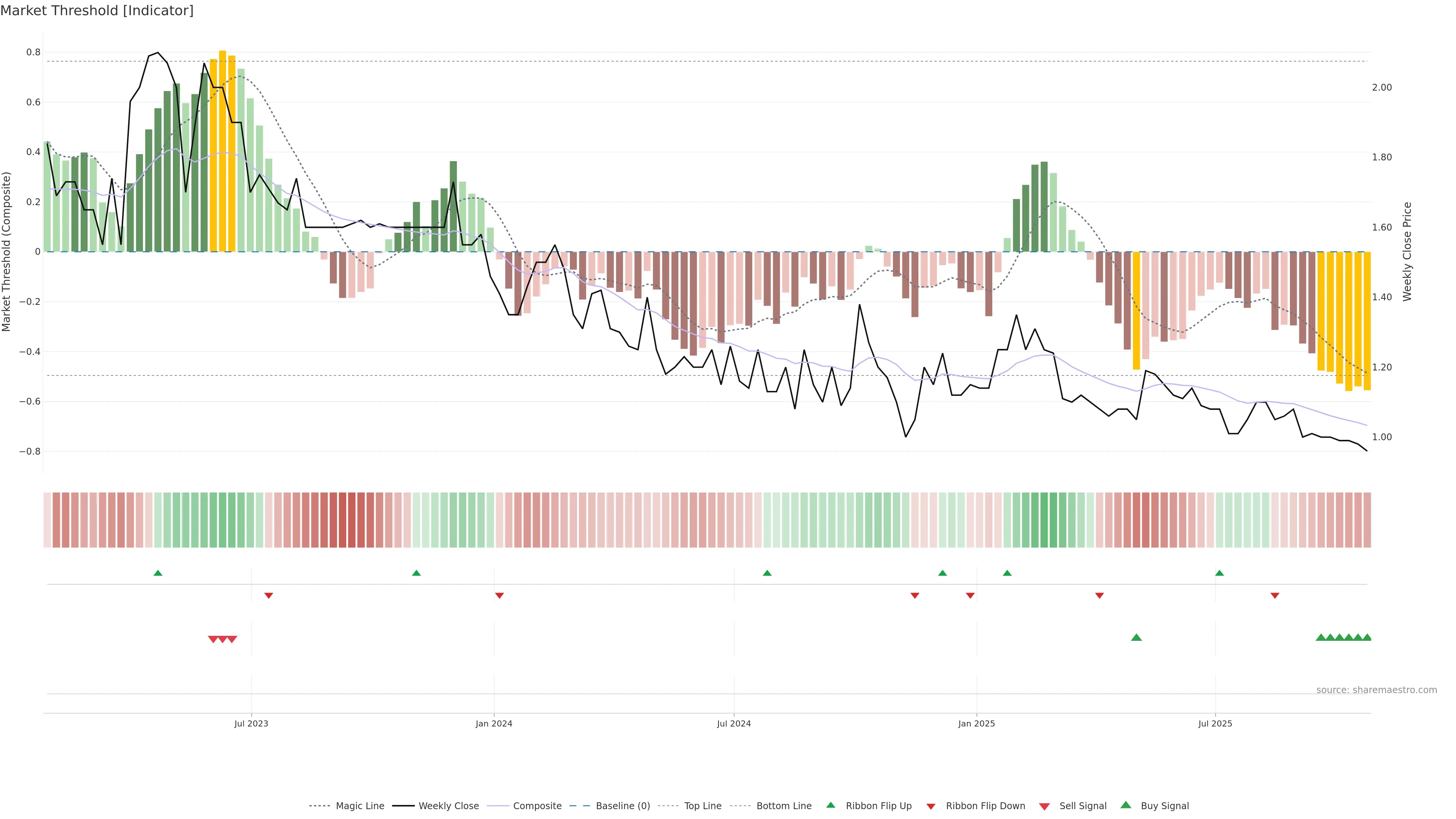Click ribbon flip down marker just after Jan 2024

(499, 595)
